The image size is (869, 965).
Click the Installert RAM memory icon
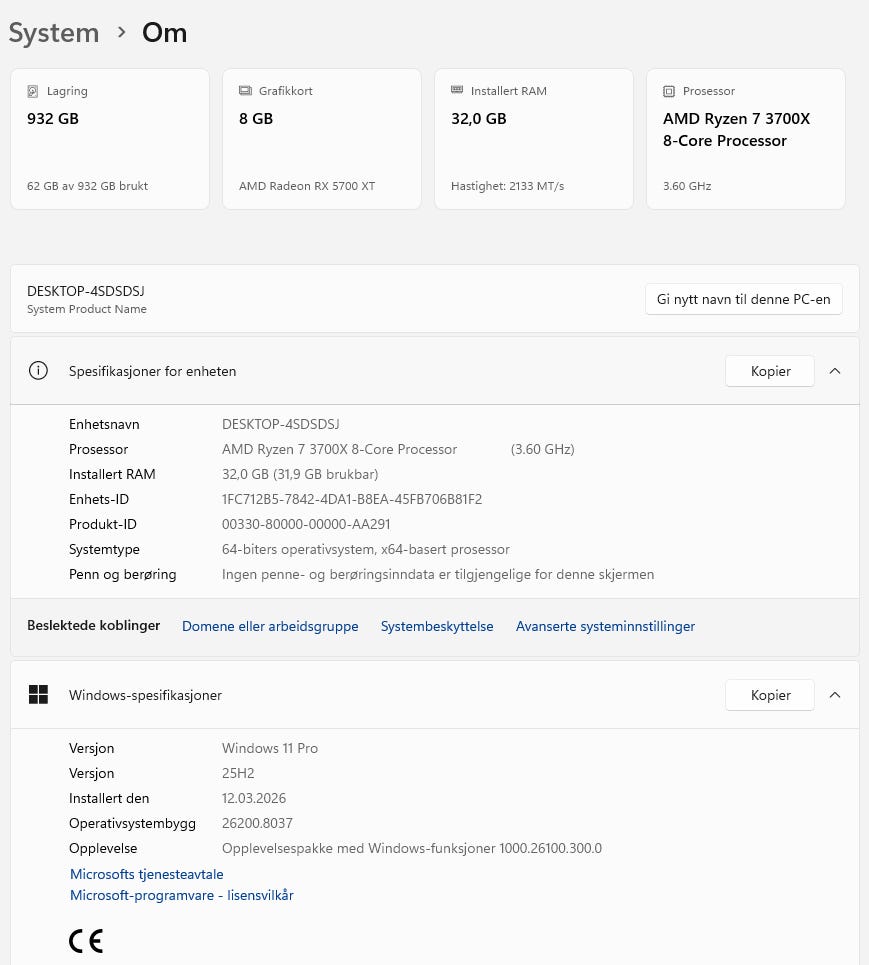[457, 90]
